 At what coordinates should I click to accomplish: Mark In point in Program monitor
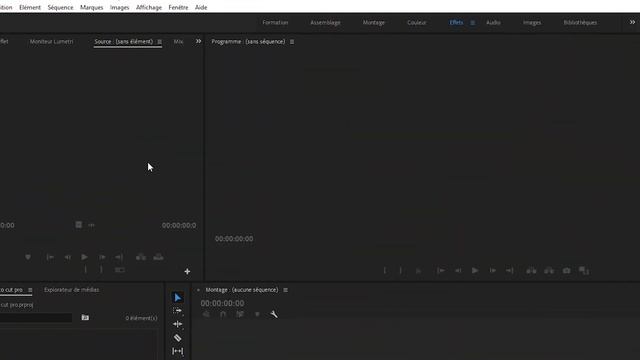384,271
